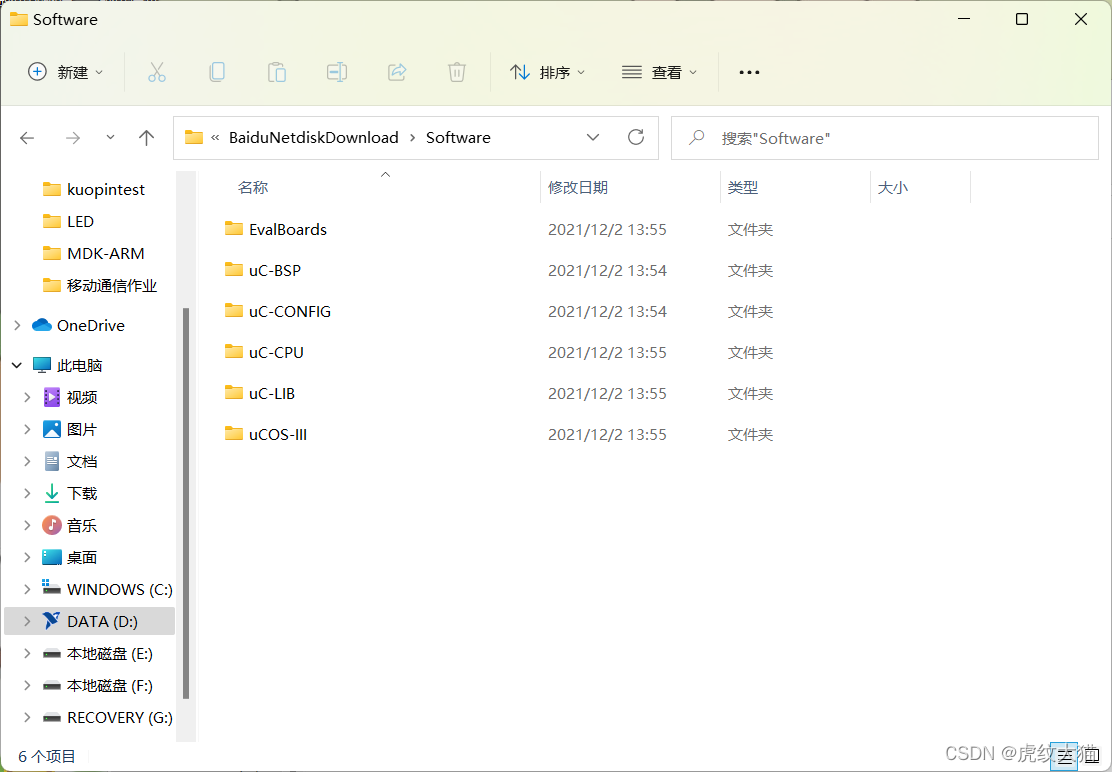Open recent locations dropdown chevron

pos(110,138)
